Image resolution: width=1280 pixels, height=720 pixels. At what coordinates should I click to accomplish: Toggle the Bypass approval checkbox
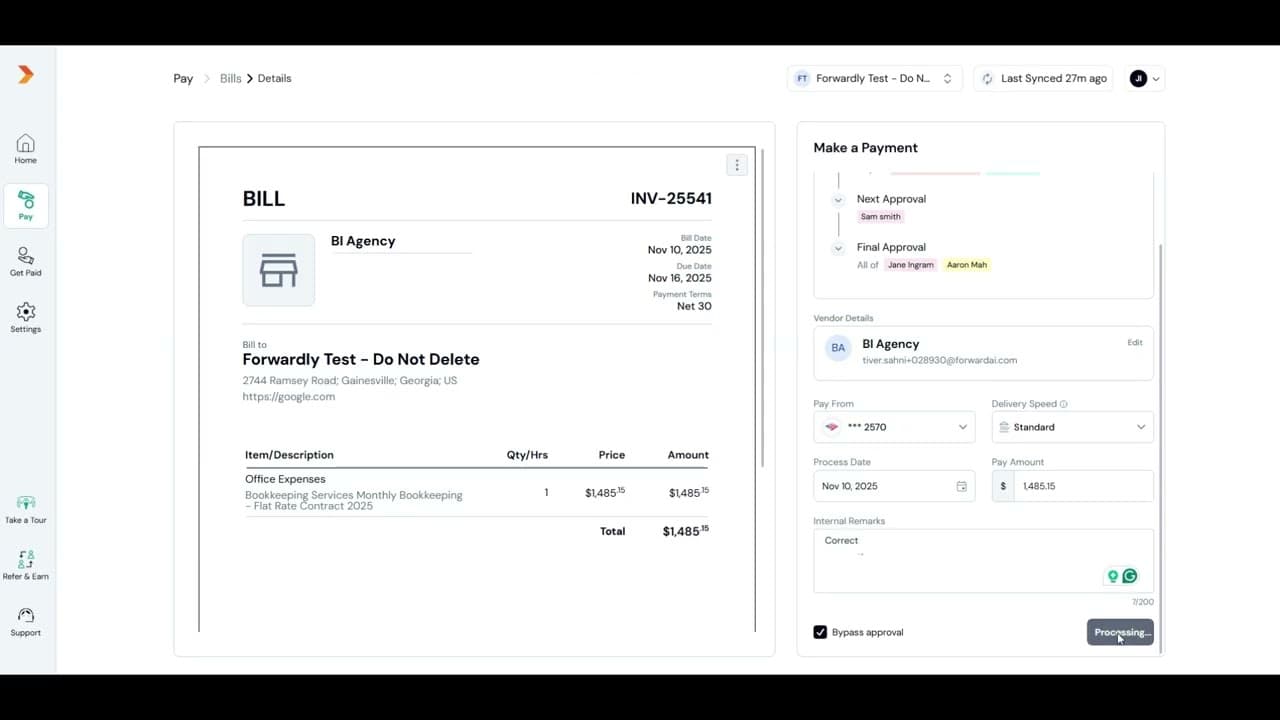coord(820,632)
